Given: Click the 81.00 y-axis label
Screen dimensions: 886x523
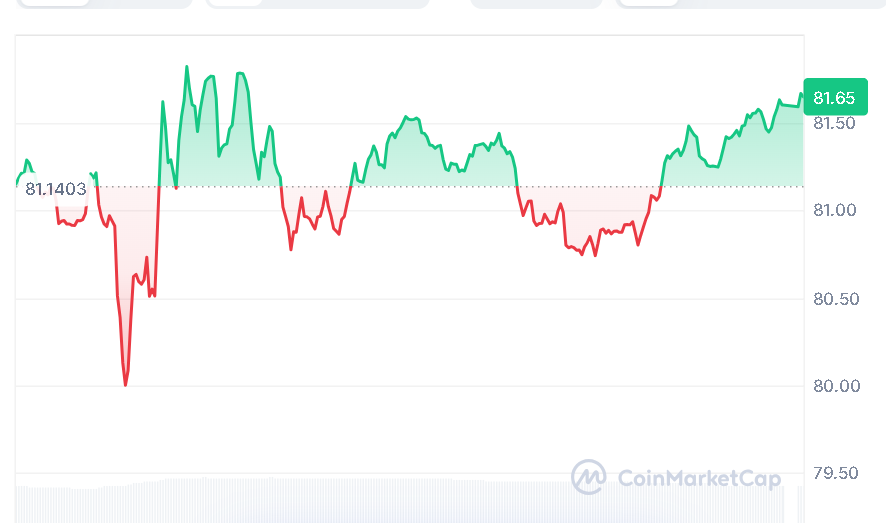Looking at the screenshot, I should coord(834,211).
